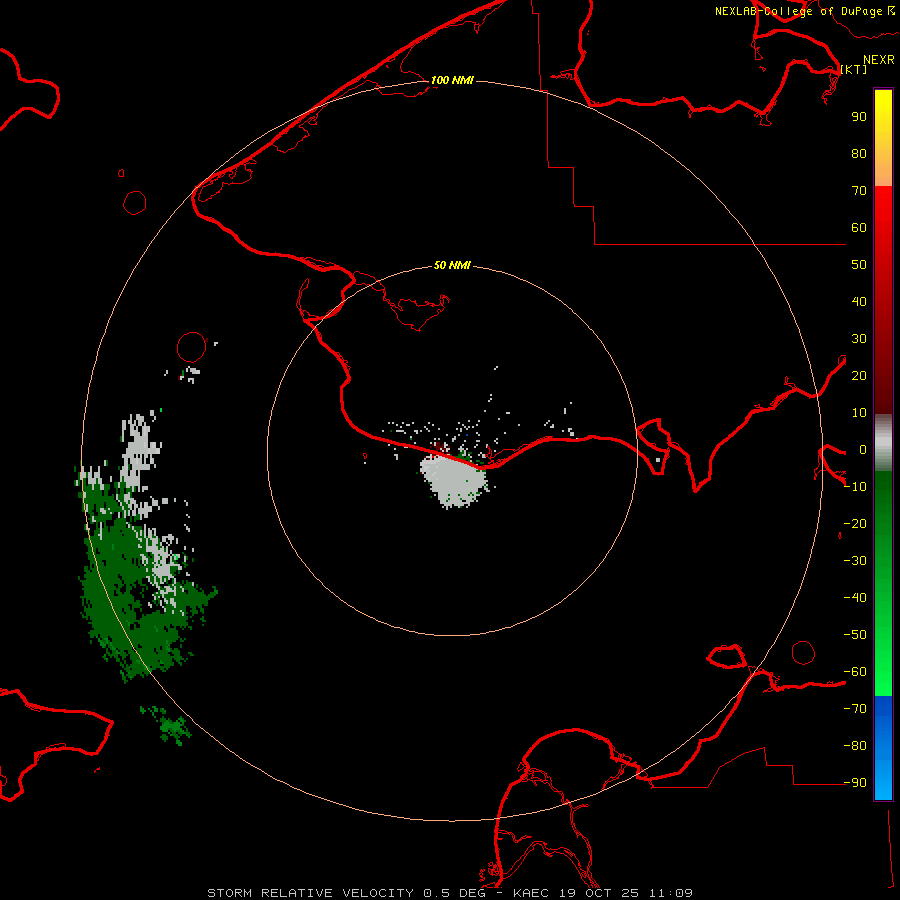Click the "50 NMI" range ring label
900x900 pixels.
pyautogui.click(x=452, y=265)
